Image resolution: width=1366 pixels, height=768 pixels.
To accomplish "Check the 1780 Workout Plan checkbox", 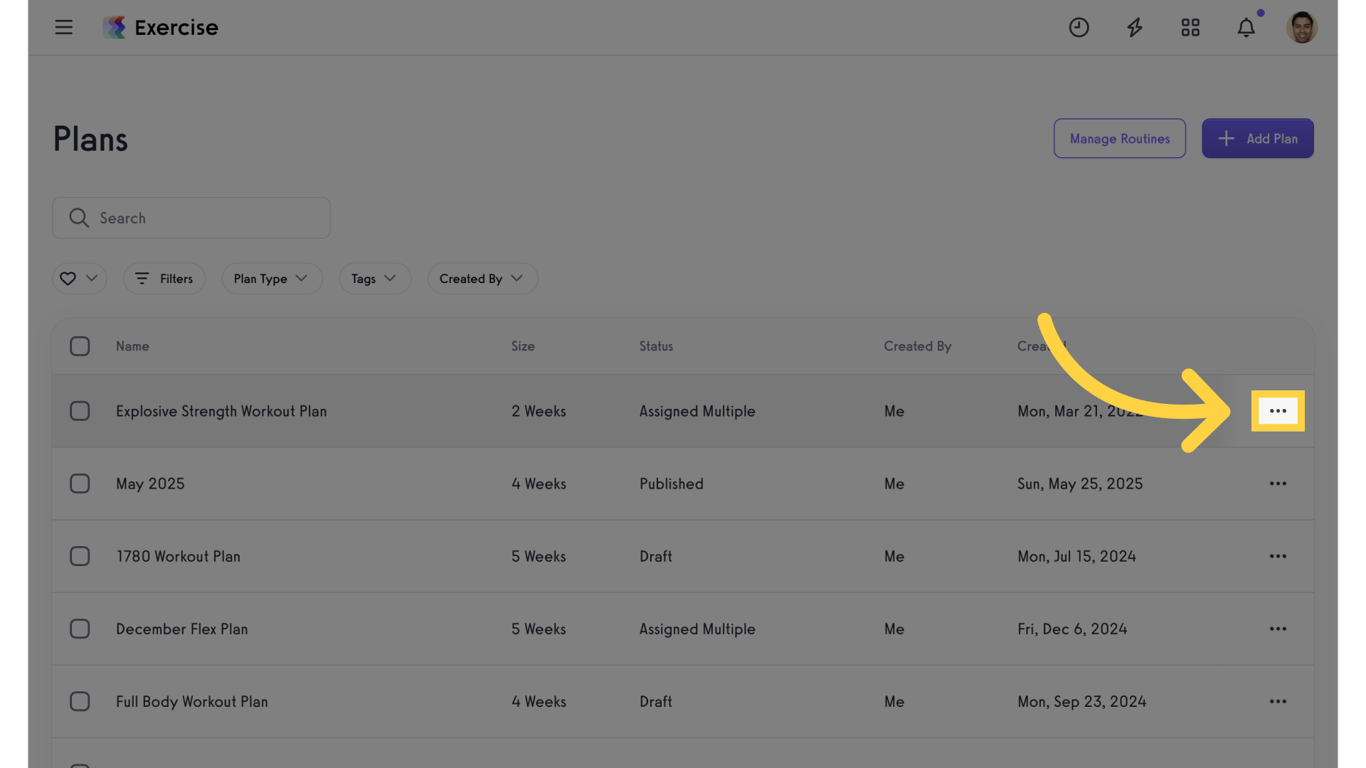I will 80,556.
